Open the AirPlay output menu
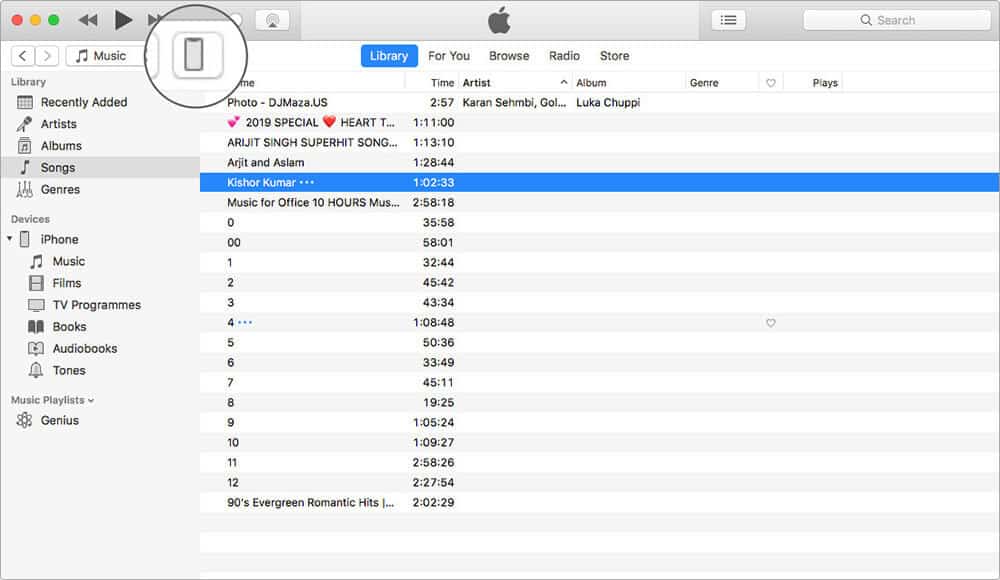1000x580 pixels. point(272,20)
